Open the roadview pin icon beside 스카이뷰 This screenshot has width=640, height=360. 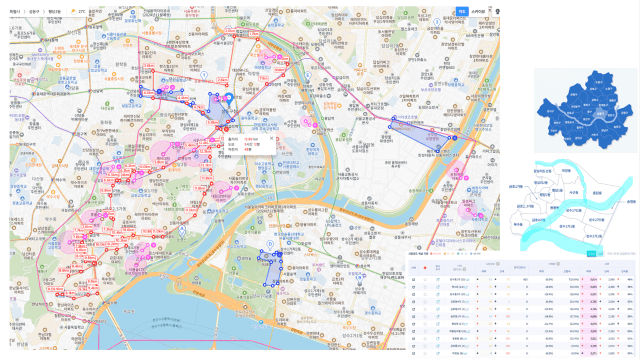498,11
